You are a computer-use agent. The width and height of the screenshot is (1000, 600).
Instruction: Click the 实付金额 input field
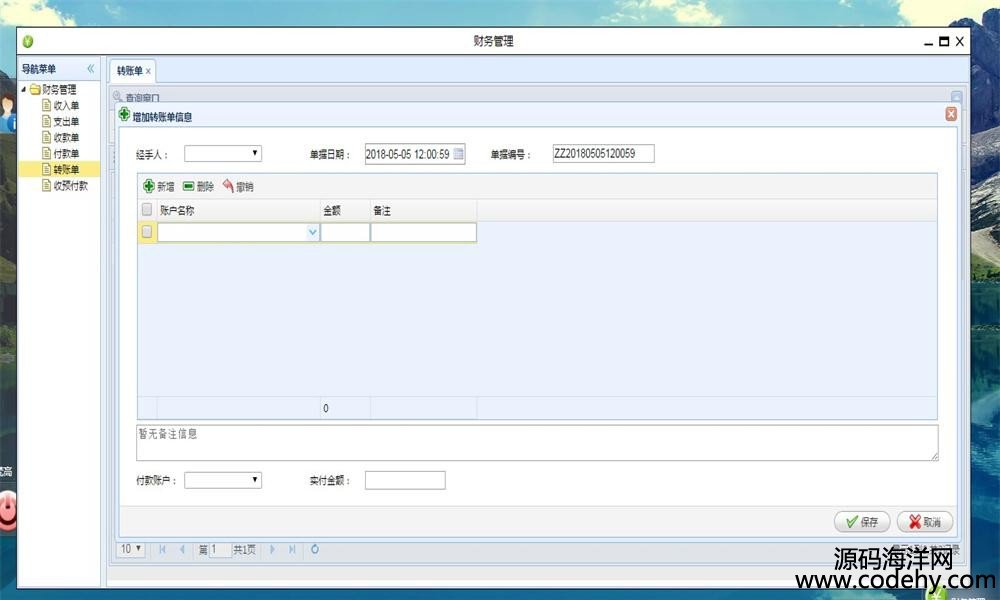405,481
